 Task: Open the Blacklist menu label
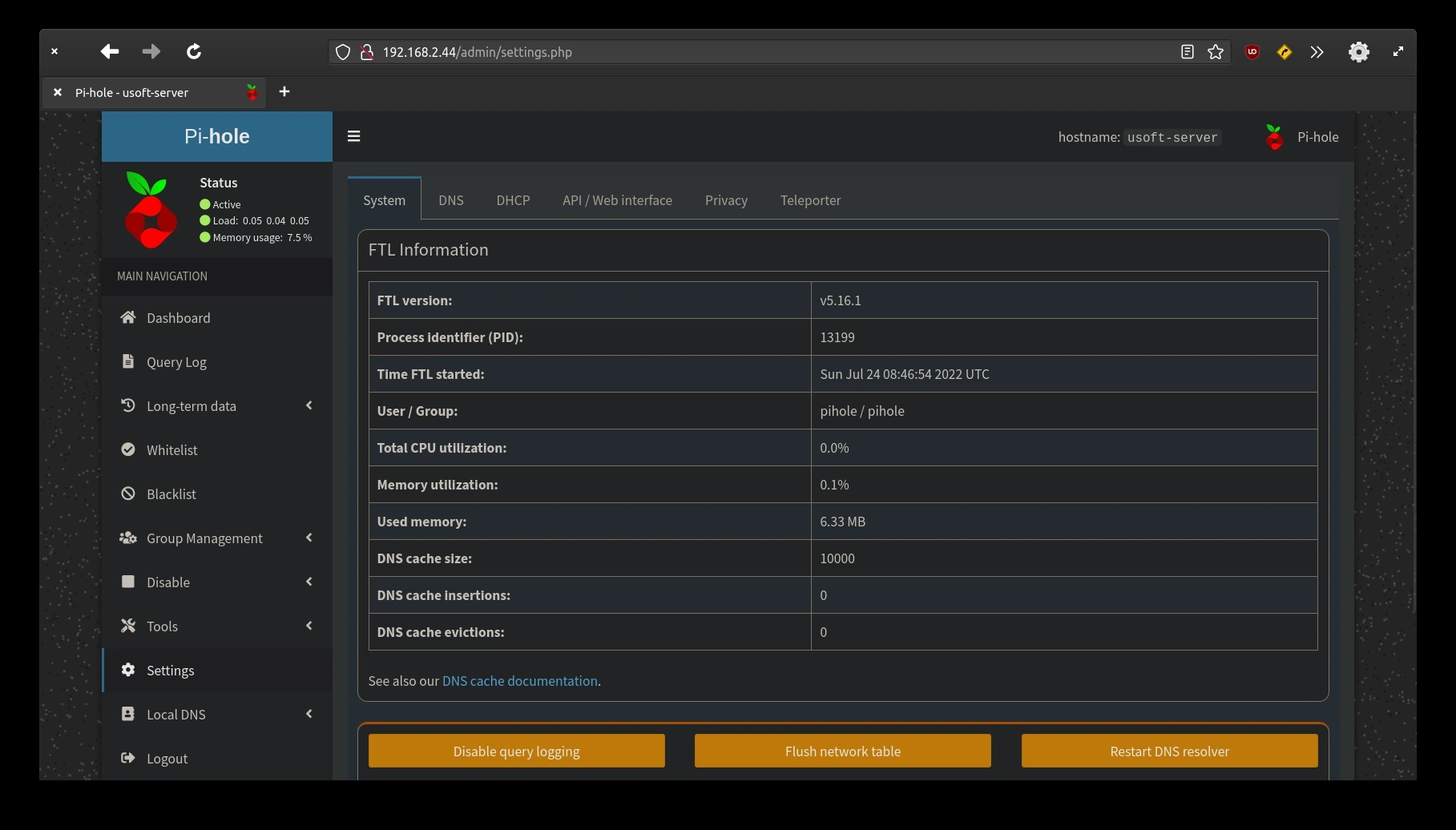tap(171, 494)
